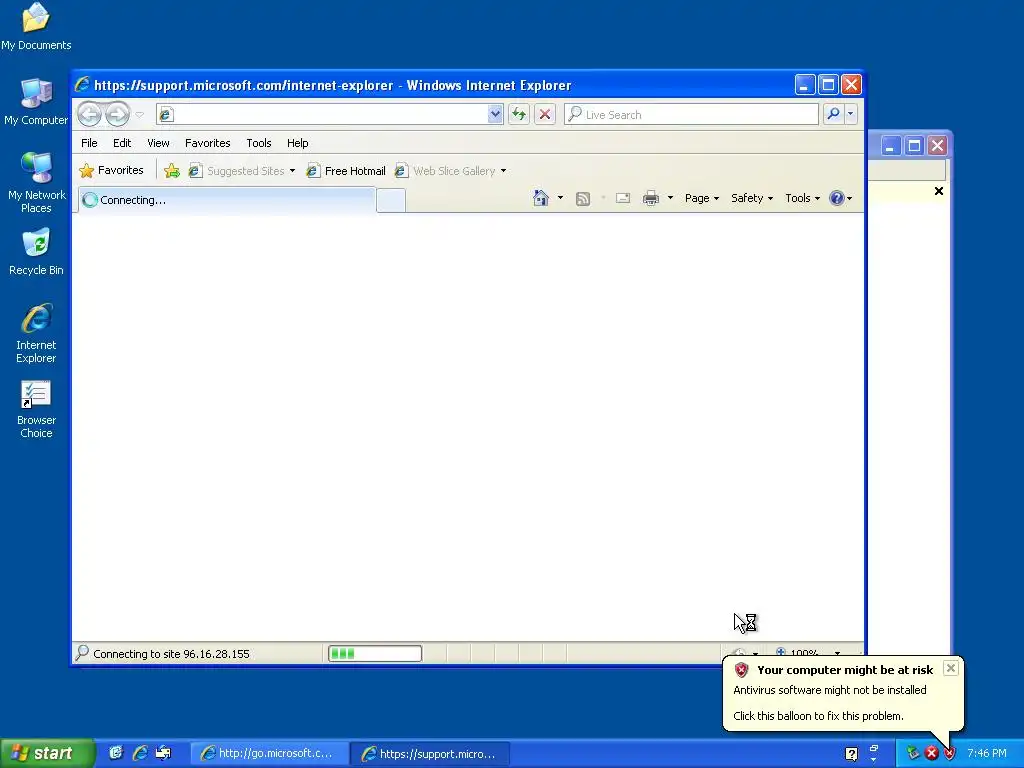Open search provider dropdown arrow

coord(850,114)
